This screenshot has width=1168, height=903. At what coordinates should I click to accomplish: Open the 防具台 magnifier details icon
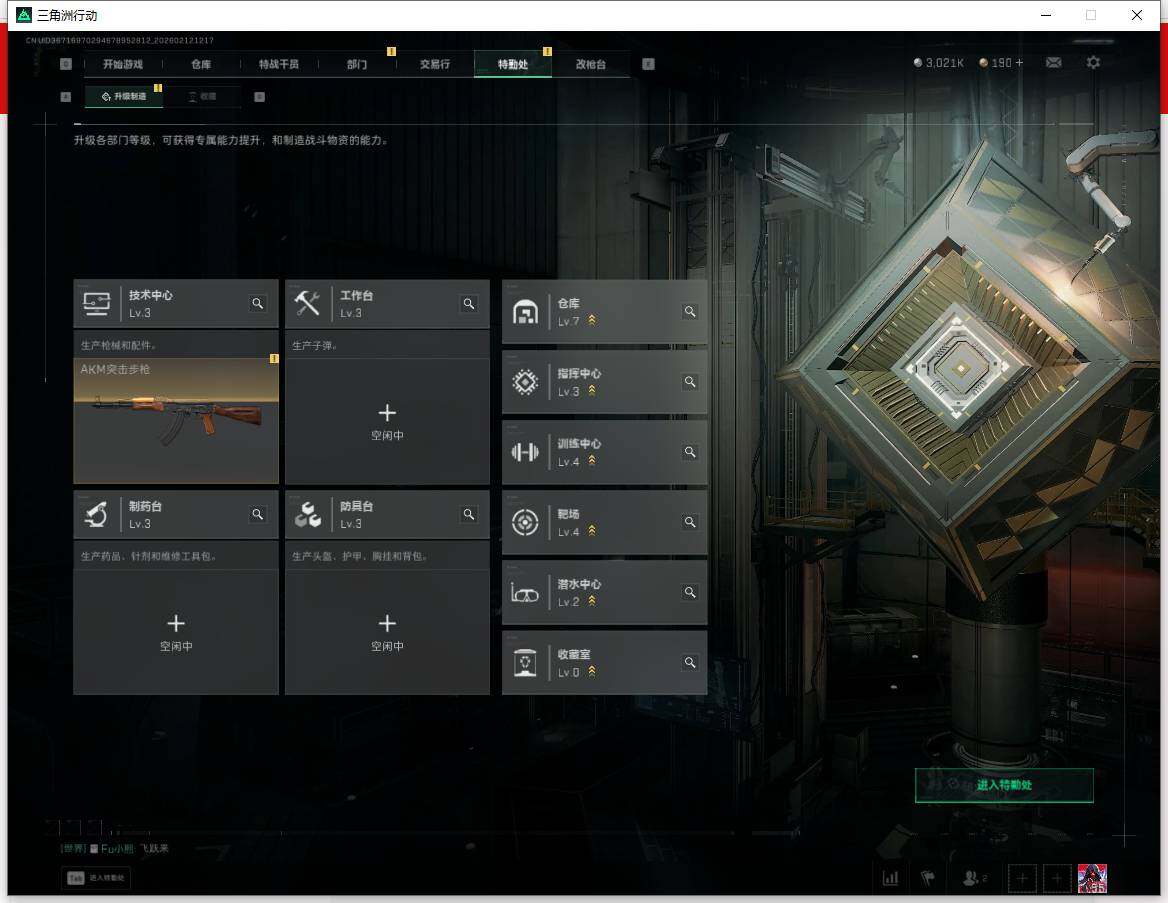[x=469, y=514]
